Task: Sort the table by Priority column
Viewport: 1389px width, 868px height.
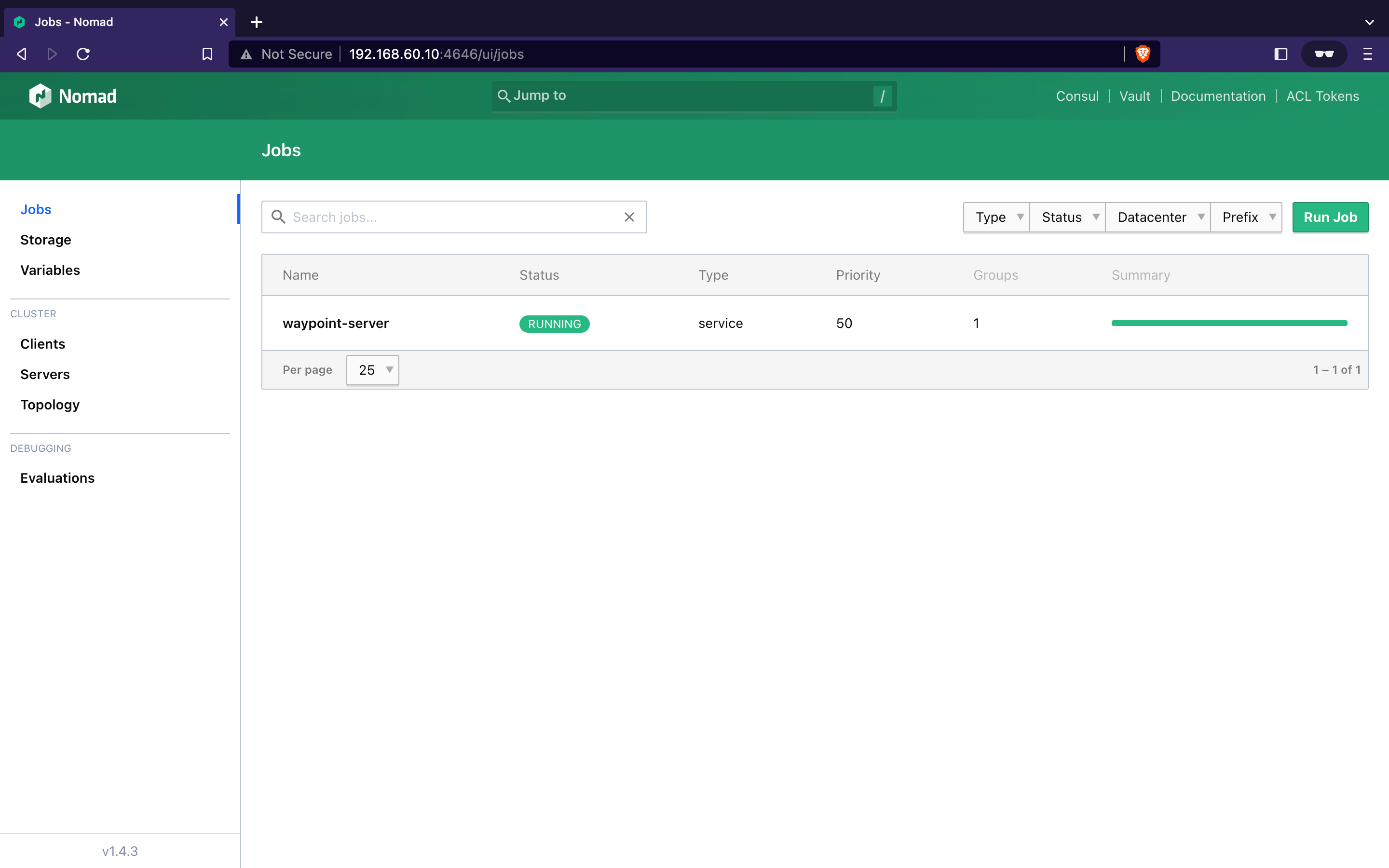Action: (x=858, y=275)
